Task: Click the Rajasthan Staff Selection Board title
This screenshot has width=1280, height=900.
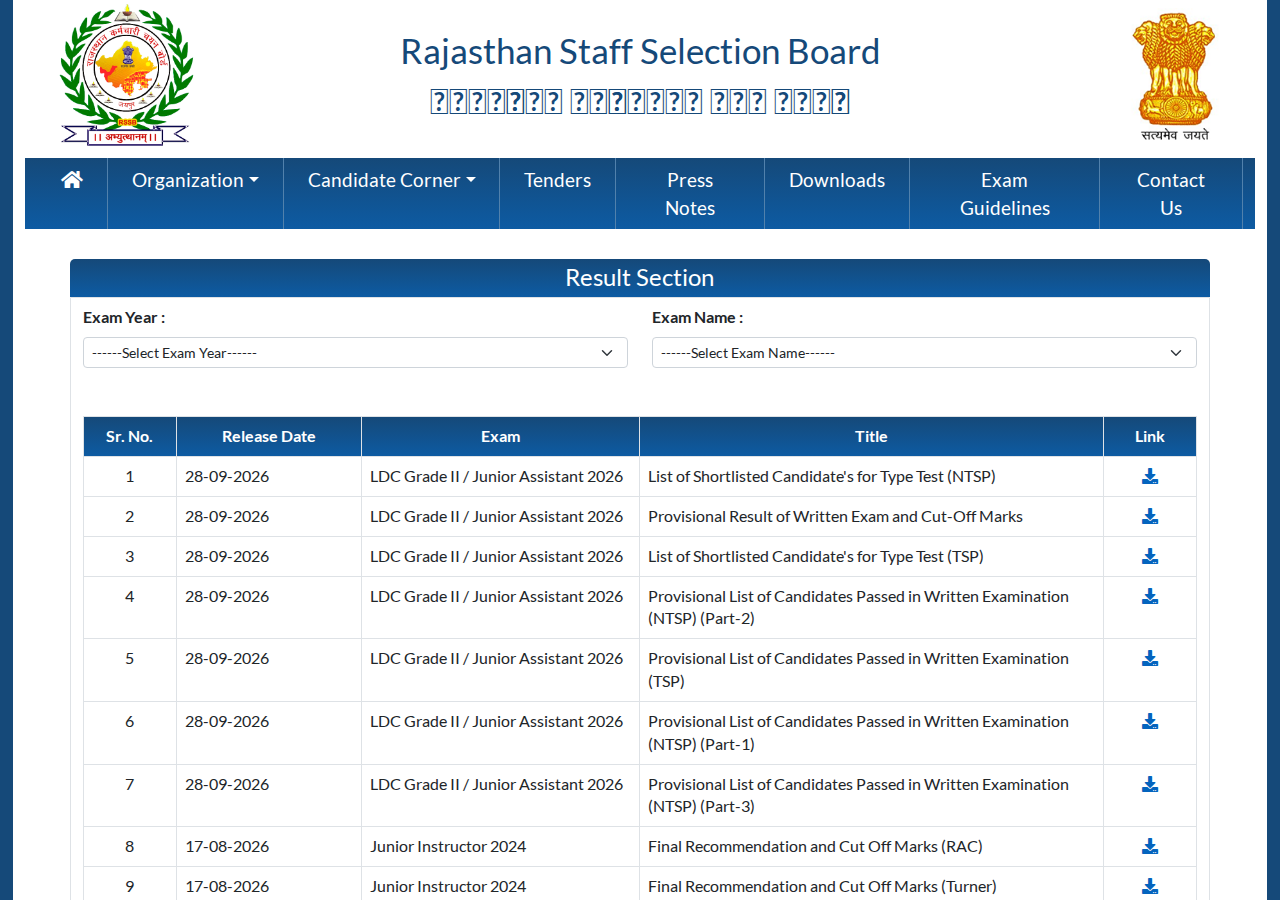Action: [x=640, y=52]
